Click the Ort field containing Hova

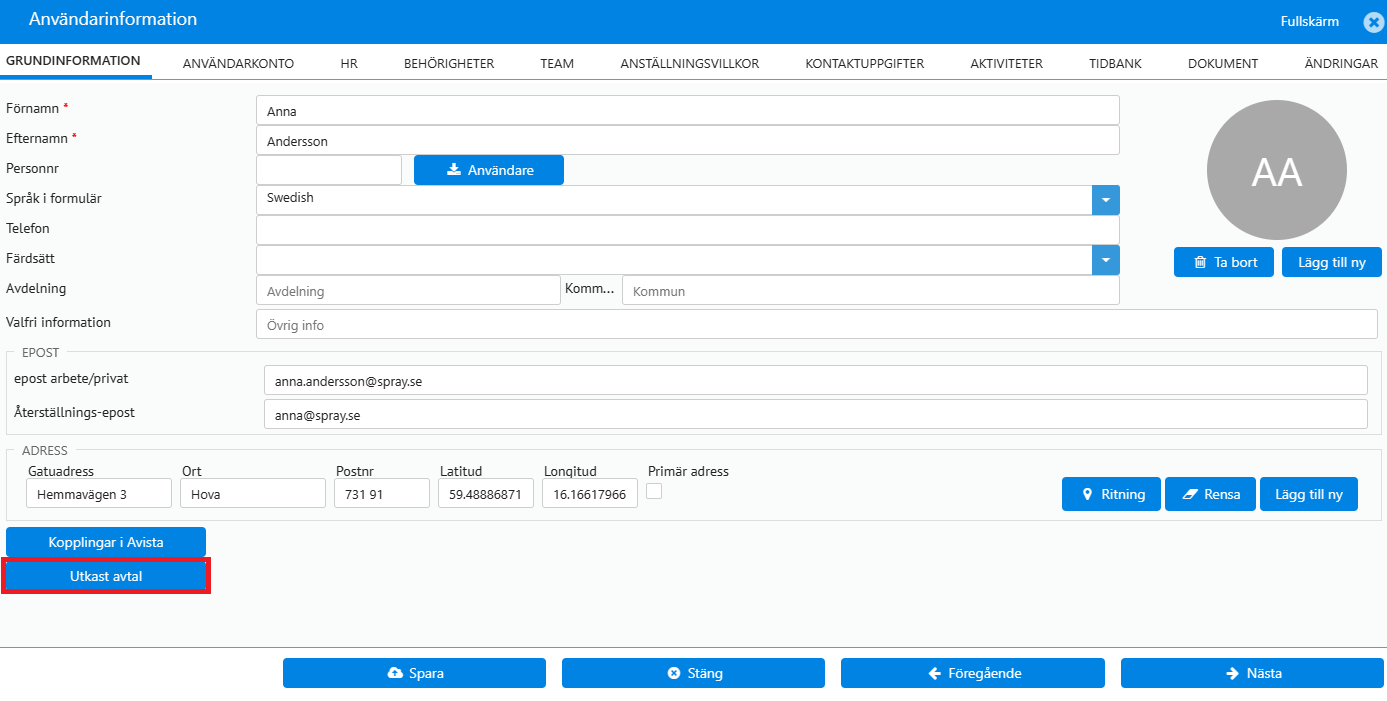tap(253, 493)
